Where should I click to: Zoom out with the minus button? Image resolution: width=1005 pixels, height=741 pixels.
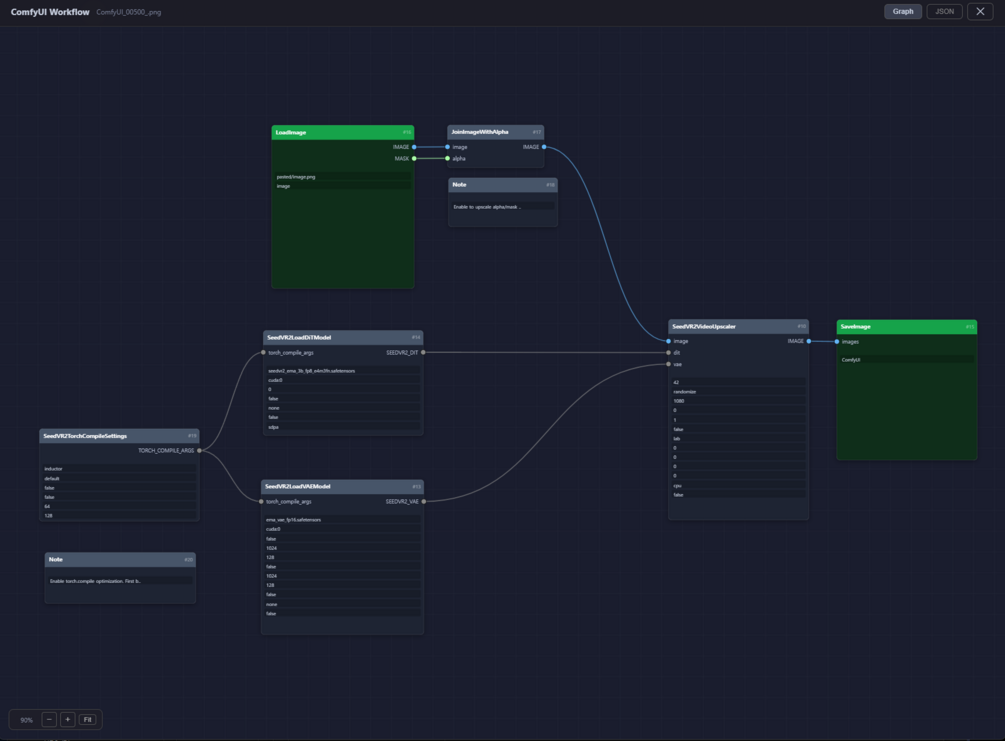(x=49, y=719)
